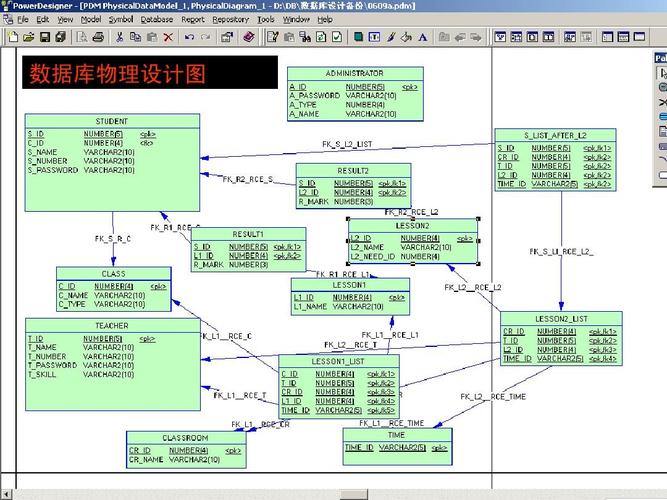Click the Undo arrow icon
This screenshot has height=500, width=667.
coord(189,37)
